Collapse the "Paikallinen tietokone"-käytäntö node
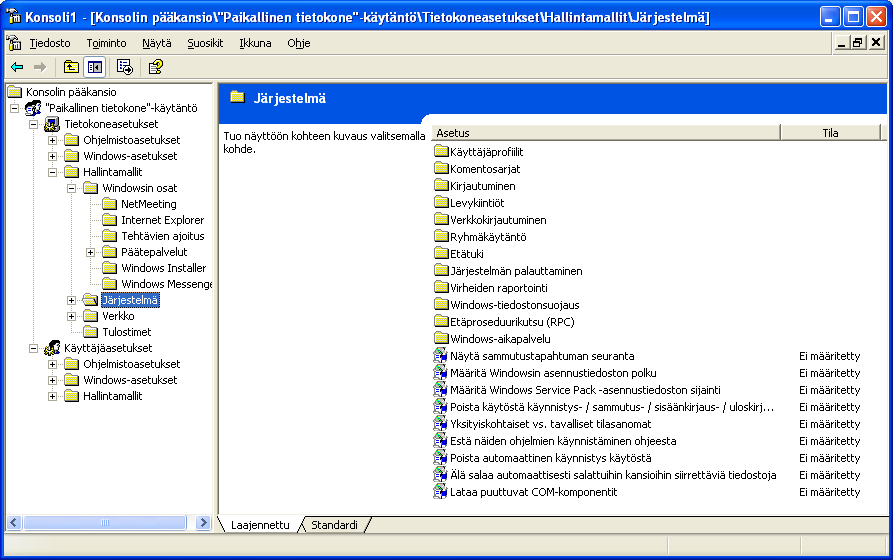This screenshot has height=560, width=893. [15, 108]
